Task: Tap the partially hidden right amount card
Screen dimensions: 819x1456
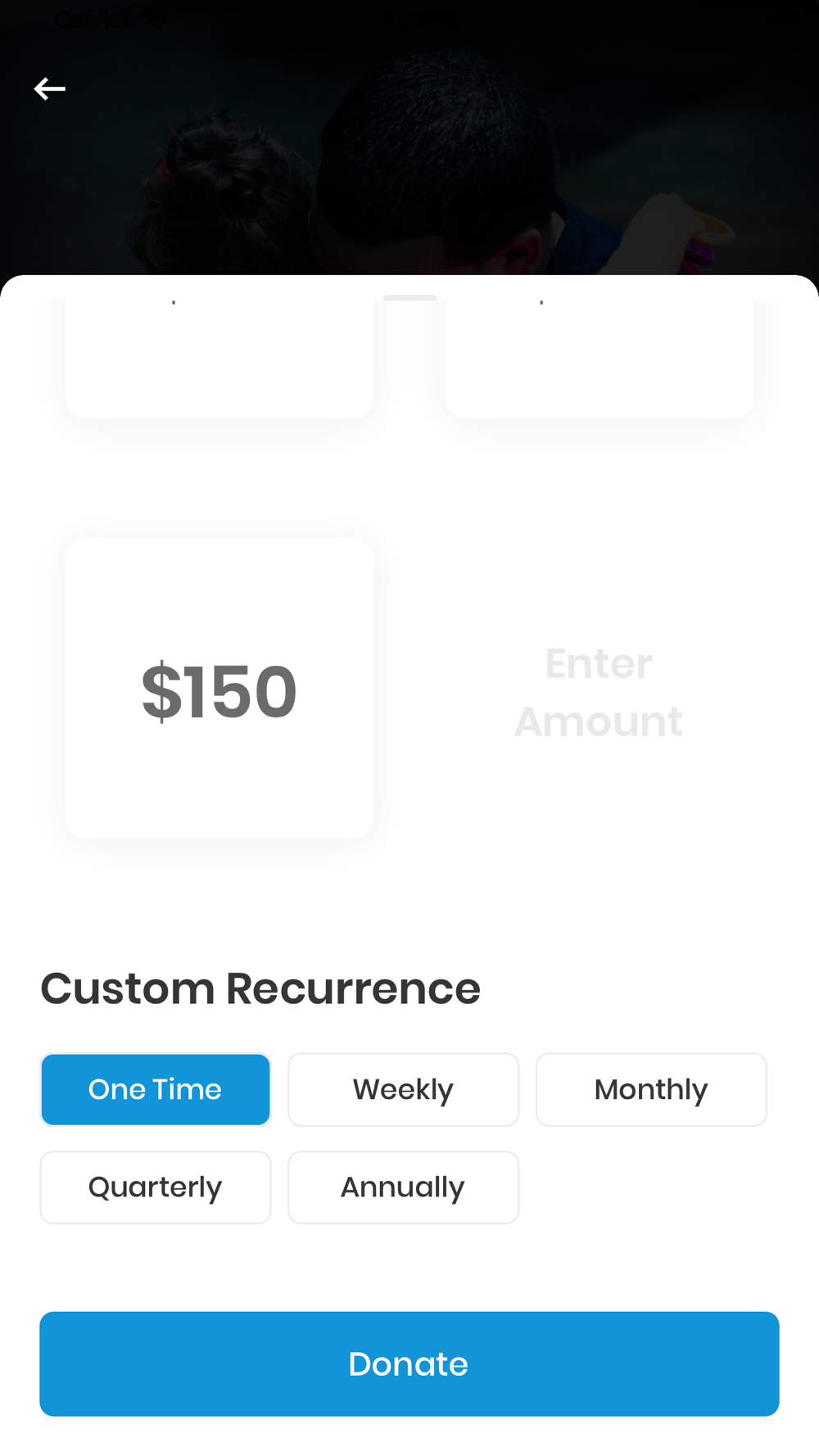Action: (599, 359)
